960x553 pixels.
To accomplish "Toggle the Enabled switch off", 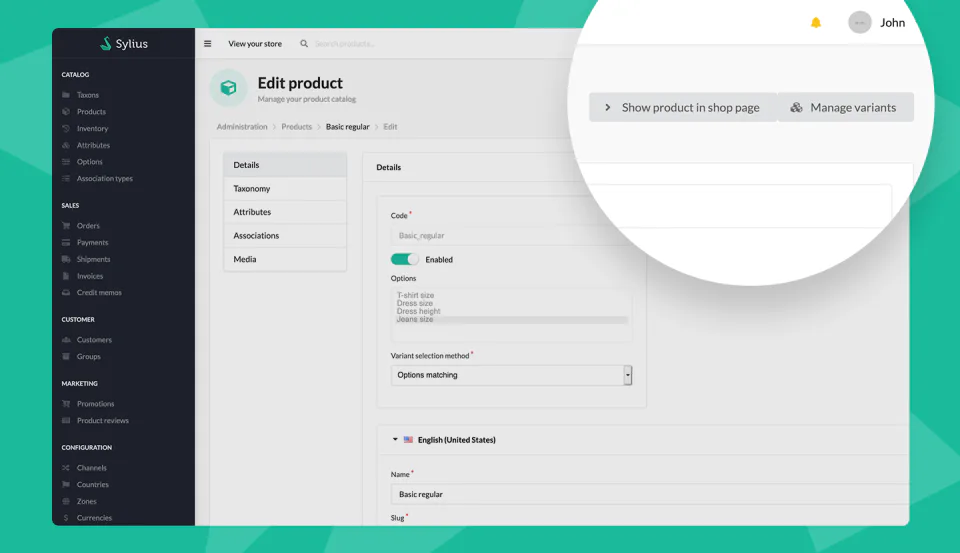I will click(x=405, y=259).
